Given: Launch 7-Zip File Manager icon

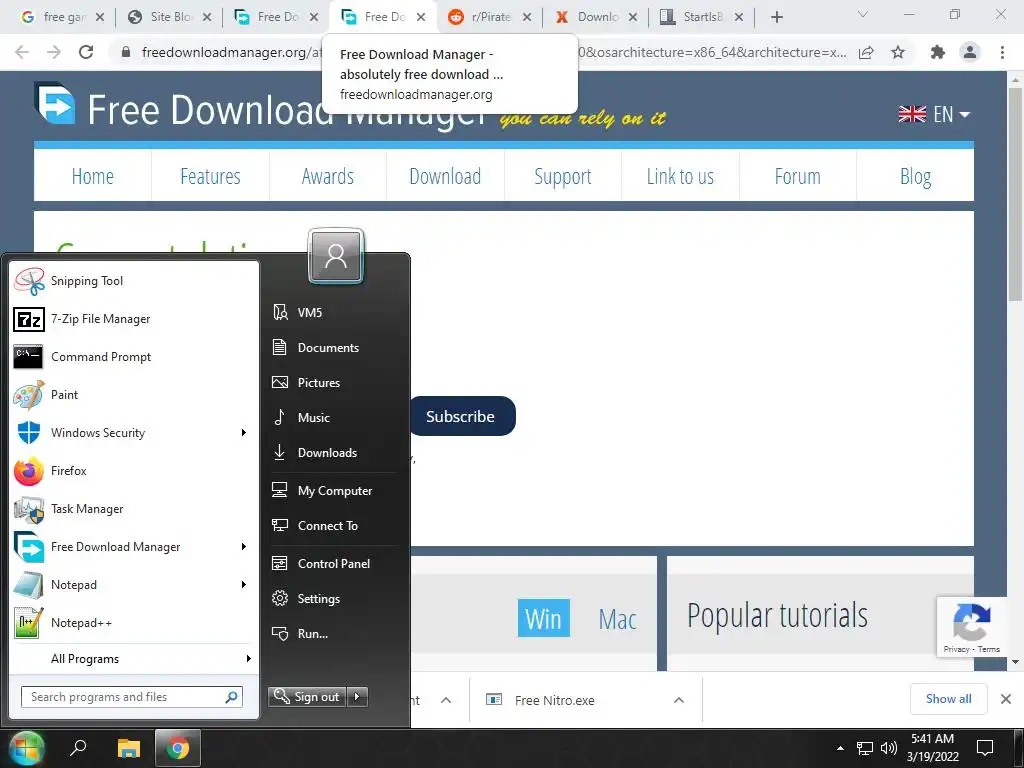Looking at the screenshot, I should pos(29,319).
